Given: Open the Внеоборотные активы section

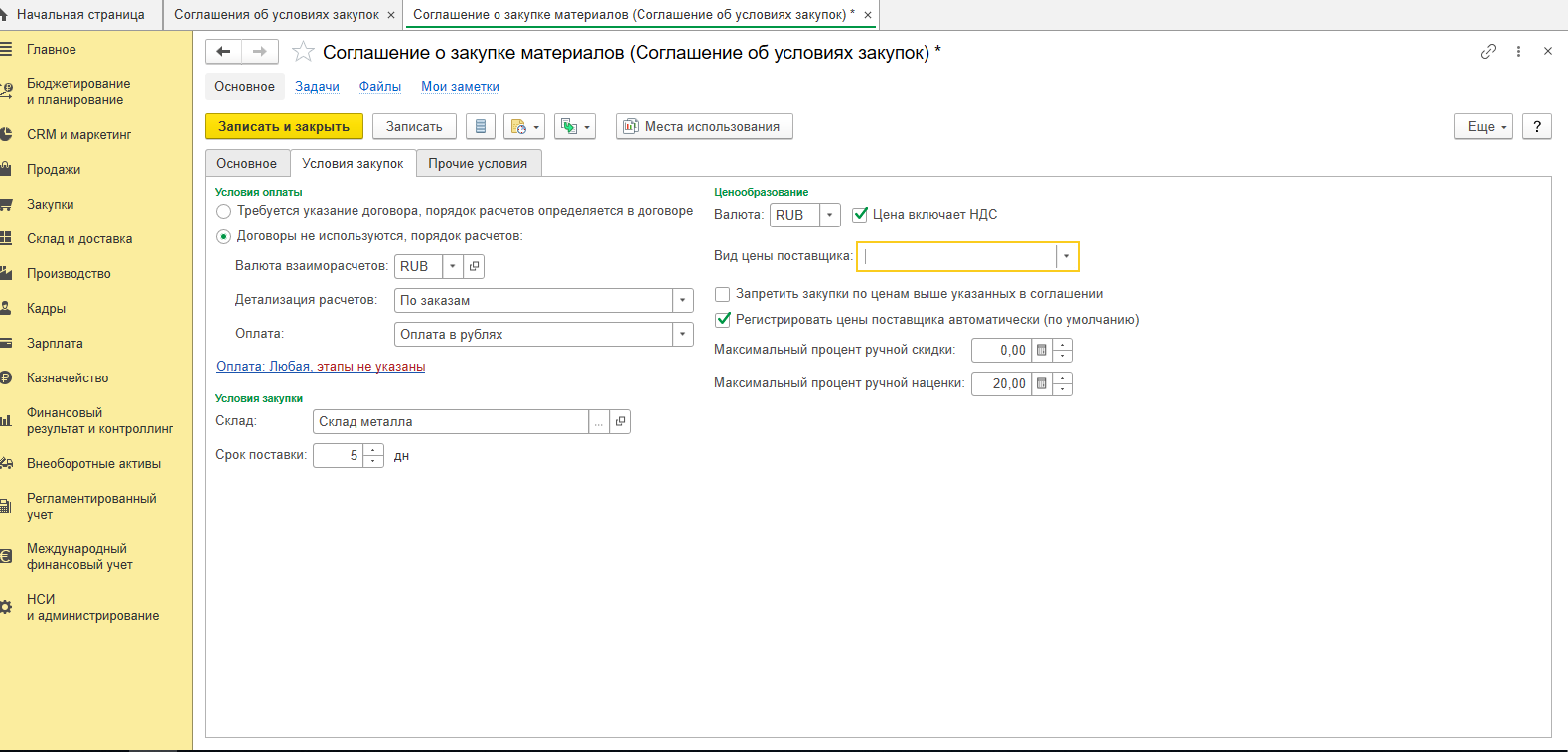Looking at the screenshot, I should click(x=93, y=463).
